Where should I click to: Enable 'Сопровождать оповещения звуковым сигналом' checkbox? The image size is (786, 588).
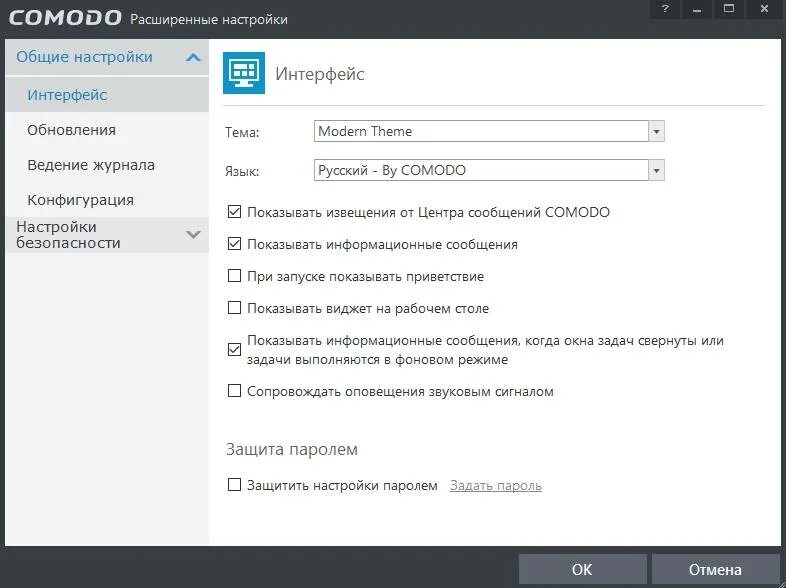234,390
